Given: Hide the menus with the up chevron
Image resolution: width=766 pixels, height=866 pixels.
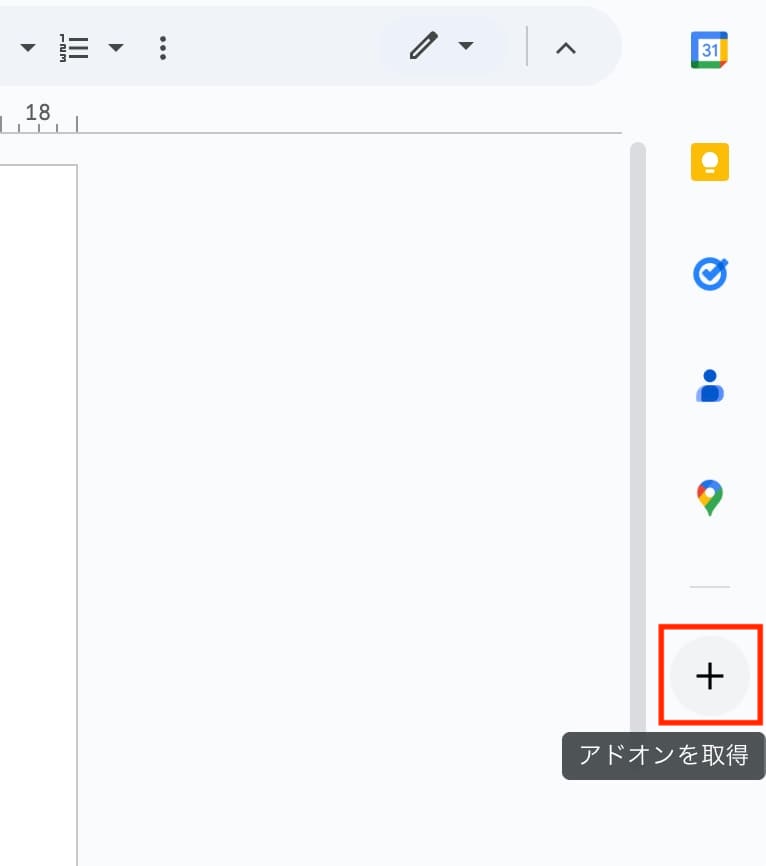Looking at the screenshot, I should [565, 48].
